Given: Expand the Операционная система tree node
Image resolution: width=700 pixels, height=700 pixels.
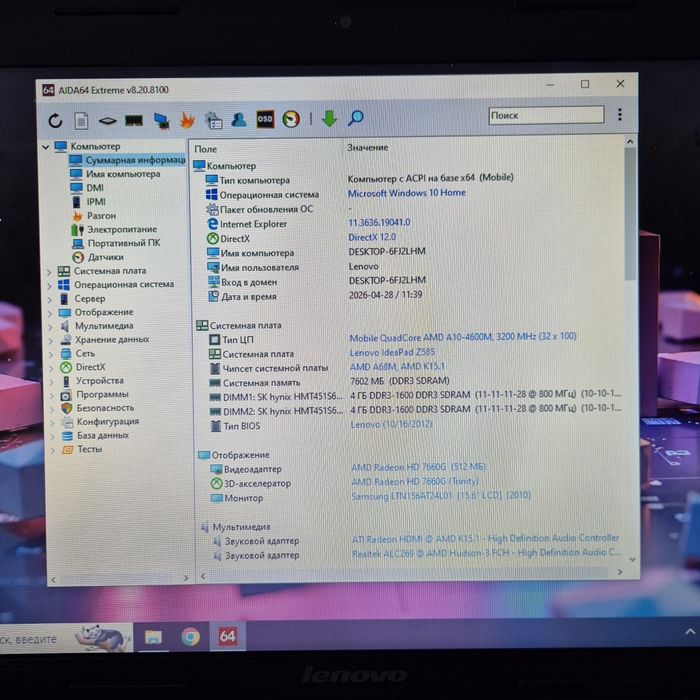Looking at the screenshot, I should [x=50, y=285].
